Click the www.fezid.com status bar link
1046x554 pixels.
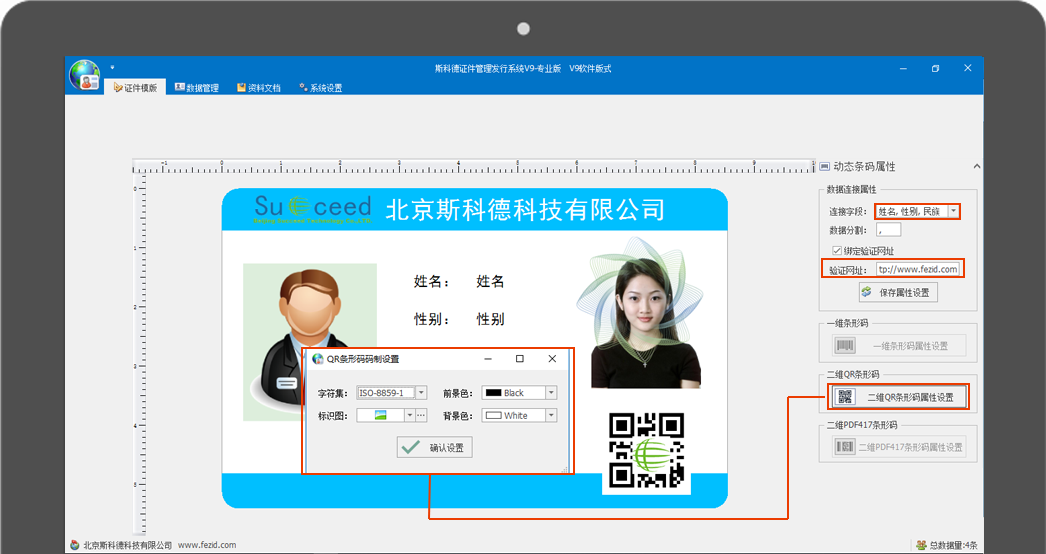(207, 545)
